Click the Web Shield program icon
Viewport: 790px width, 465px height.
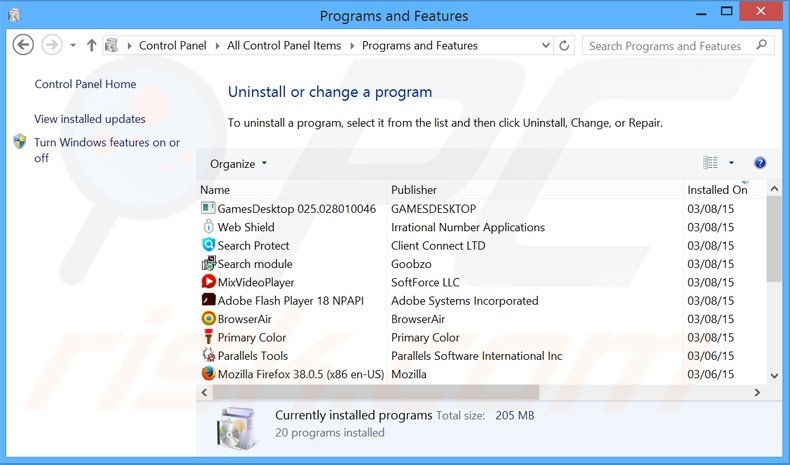tap(208, 227)
